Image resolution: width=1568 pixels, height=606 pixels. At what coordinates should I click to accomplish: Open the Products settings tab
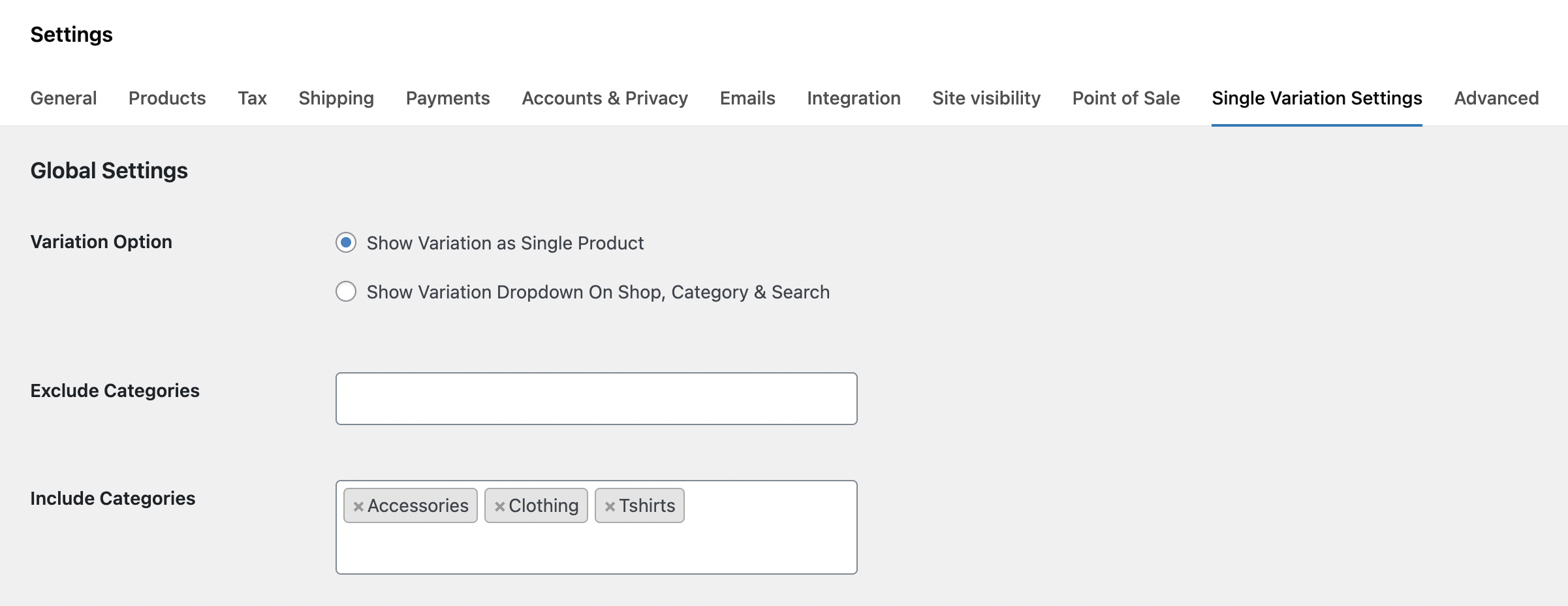[x=167, y=98]
